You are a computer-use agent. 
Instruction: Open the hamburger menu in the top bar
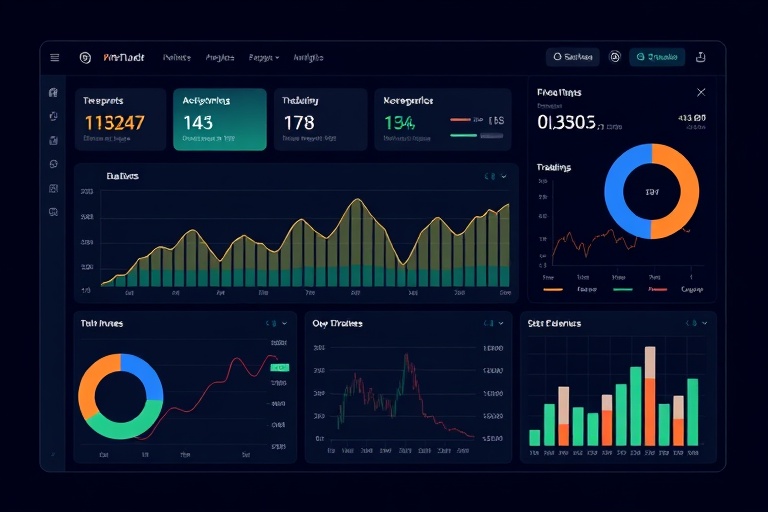[54, 58]
